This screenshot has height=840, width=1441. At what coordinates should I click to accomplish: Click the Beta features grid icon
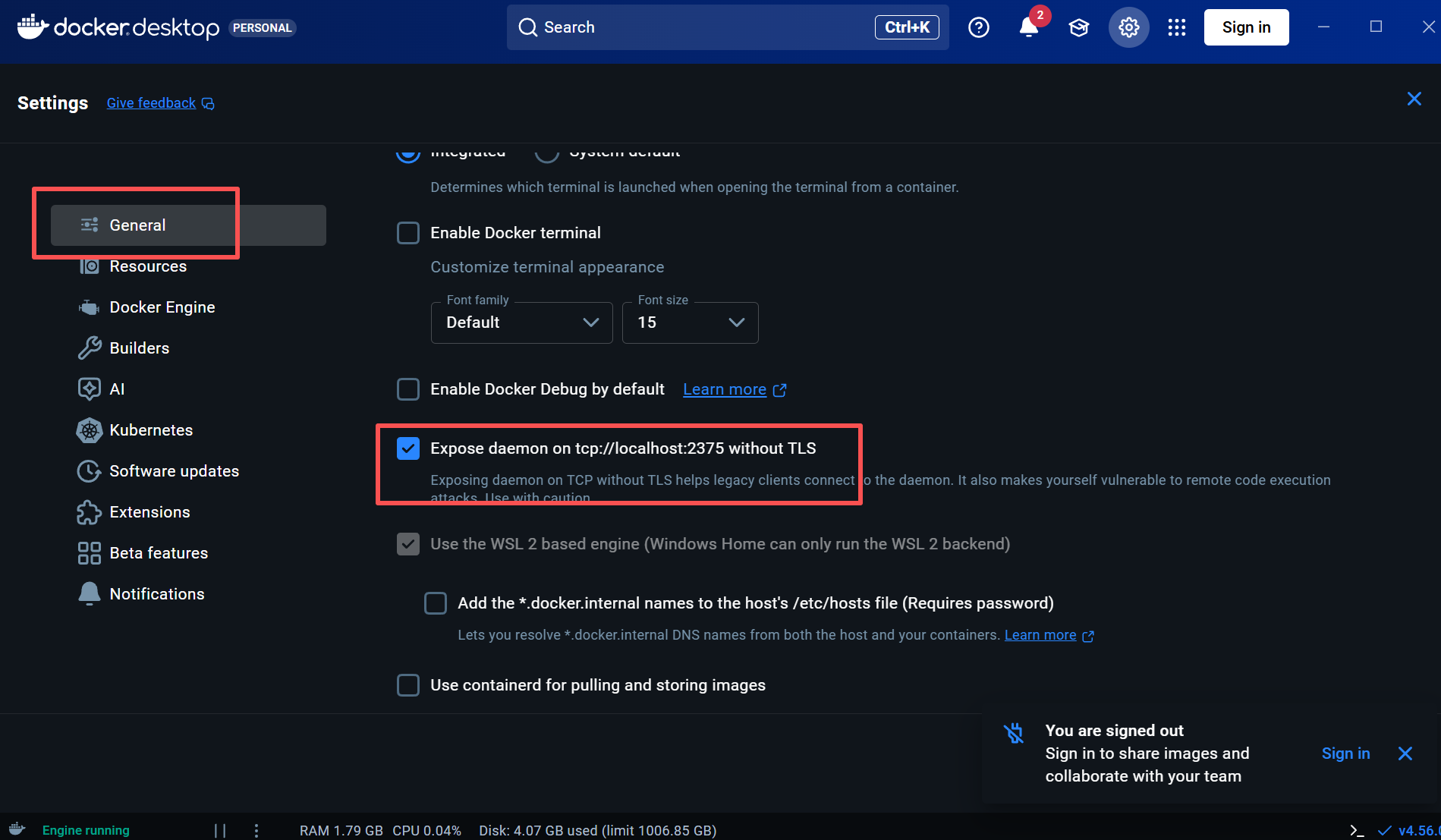click(90, 553)
